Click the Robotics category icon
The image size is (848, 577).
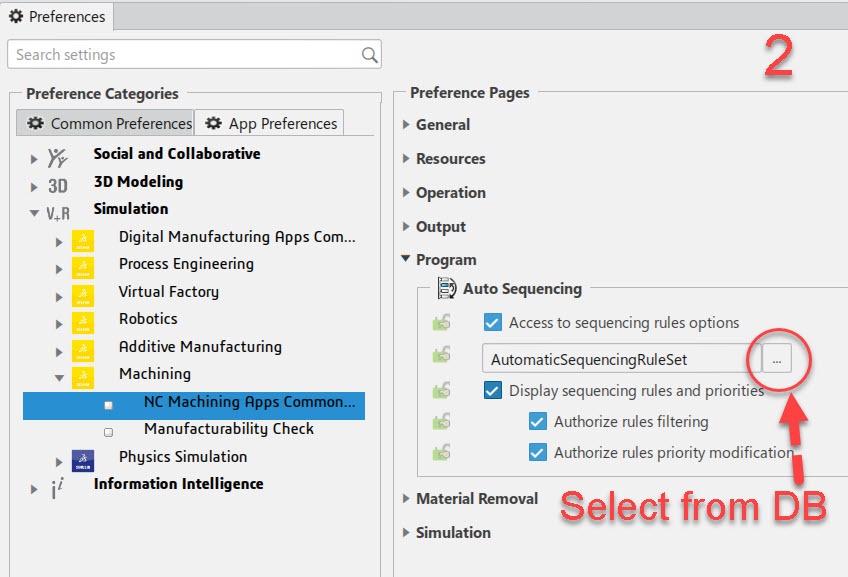83,320
